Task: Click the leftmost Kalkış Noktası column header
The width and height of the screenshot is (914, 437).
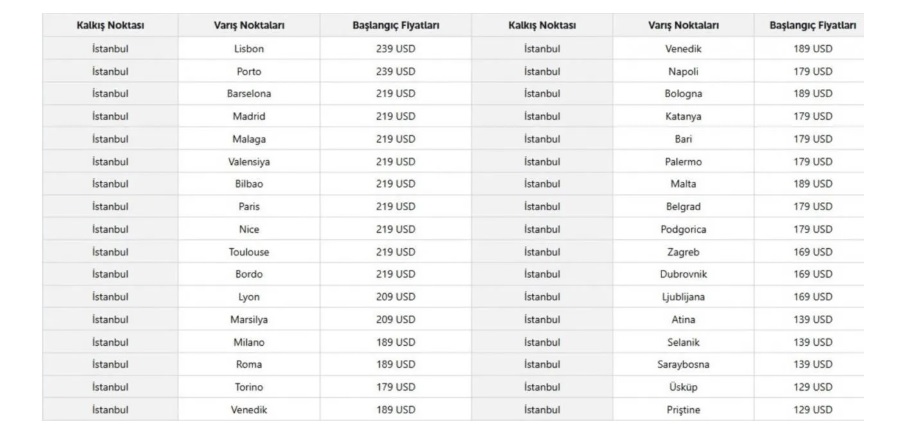Action: (x=110, y=24)
